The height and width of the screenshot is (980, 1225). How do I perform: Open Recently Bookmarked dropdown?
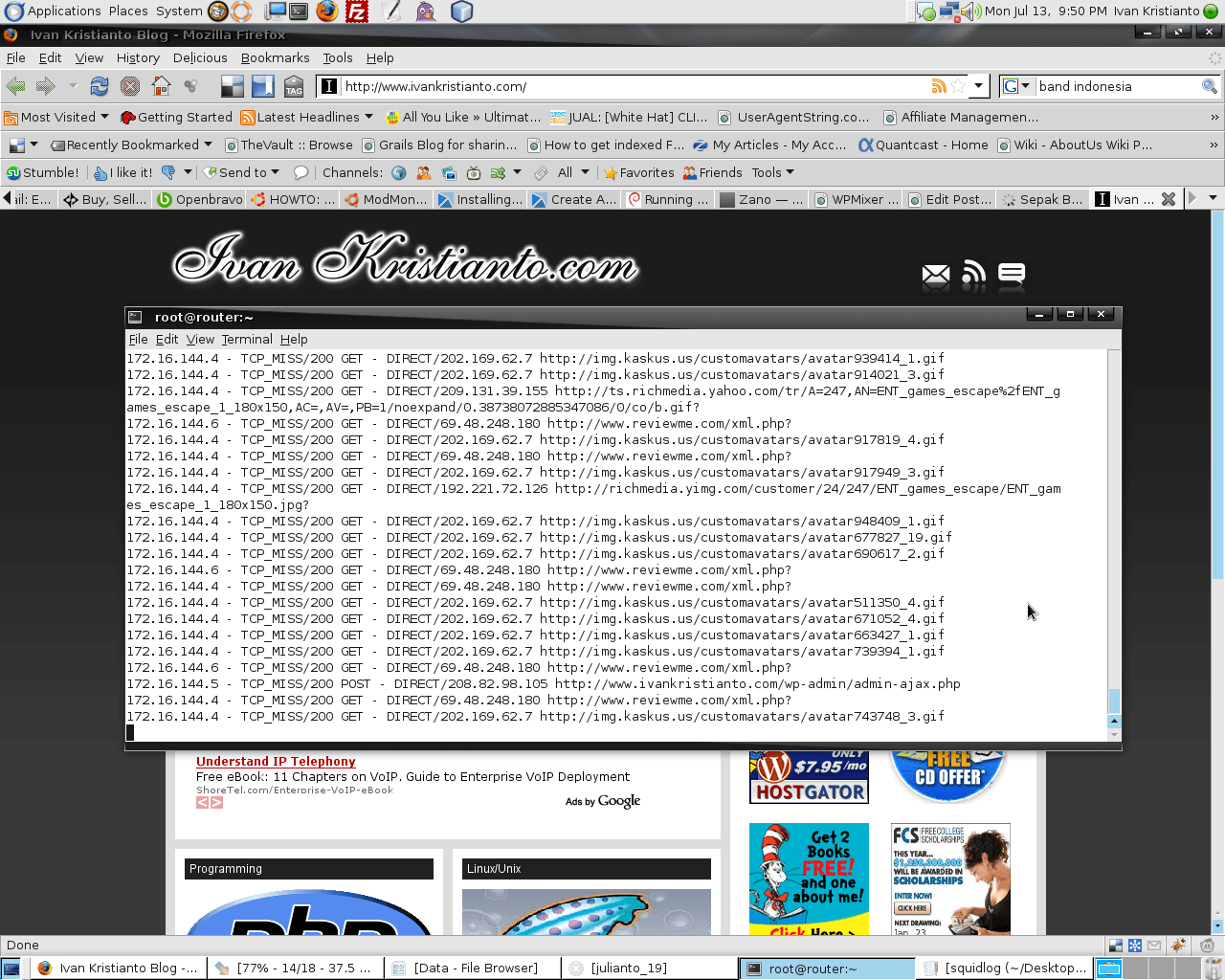(x=132, y=145)
